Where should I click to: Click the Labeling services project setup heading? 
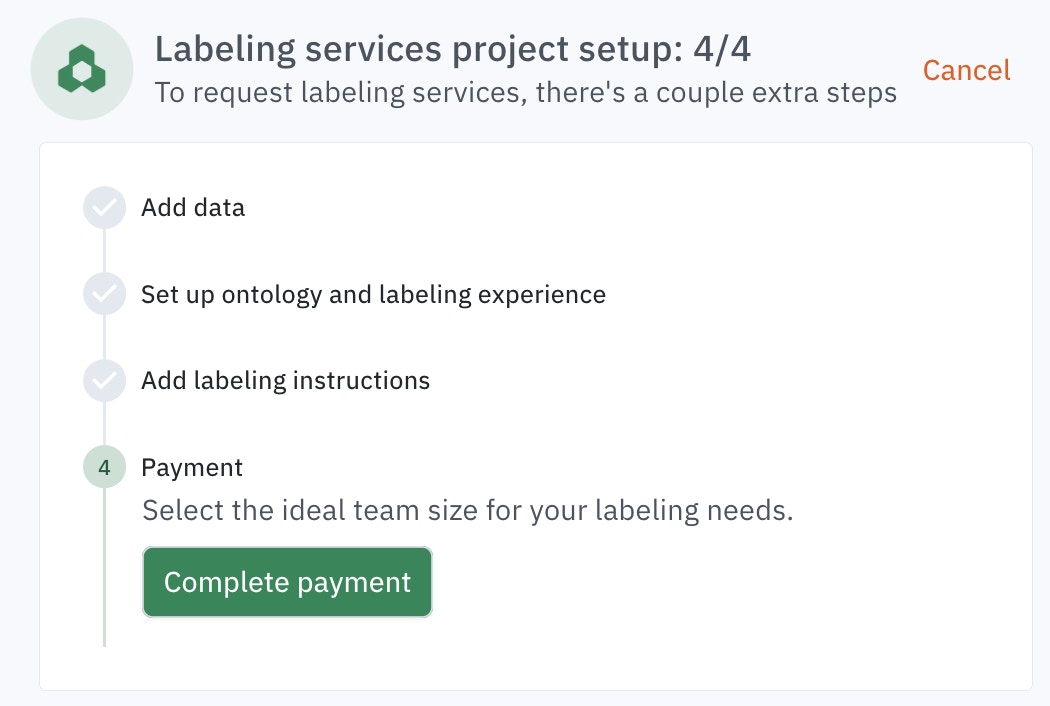click(453, 50)
